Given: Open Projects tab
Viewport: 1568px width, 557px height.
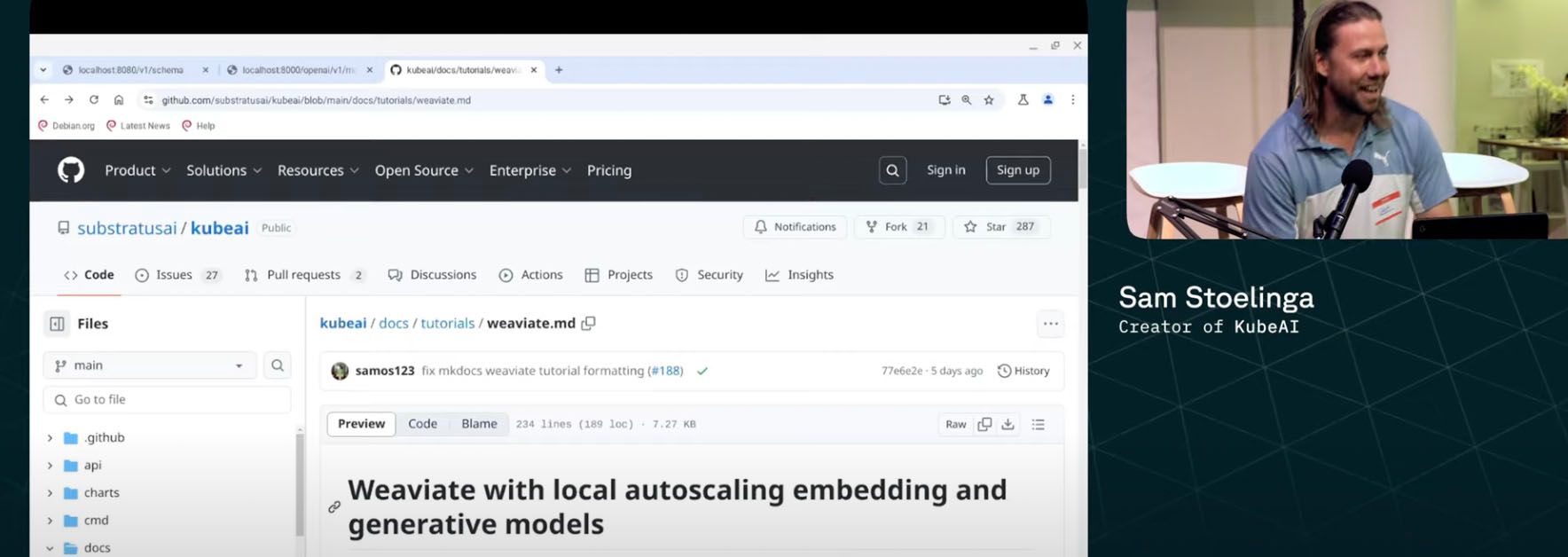Looking at the screenshot, I should click(x=618, y=275).
